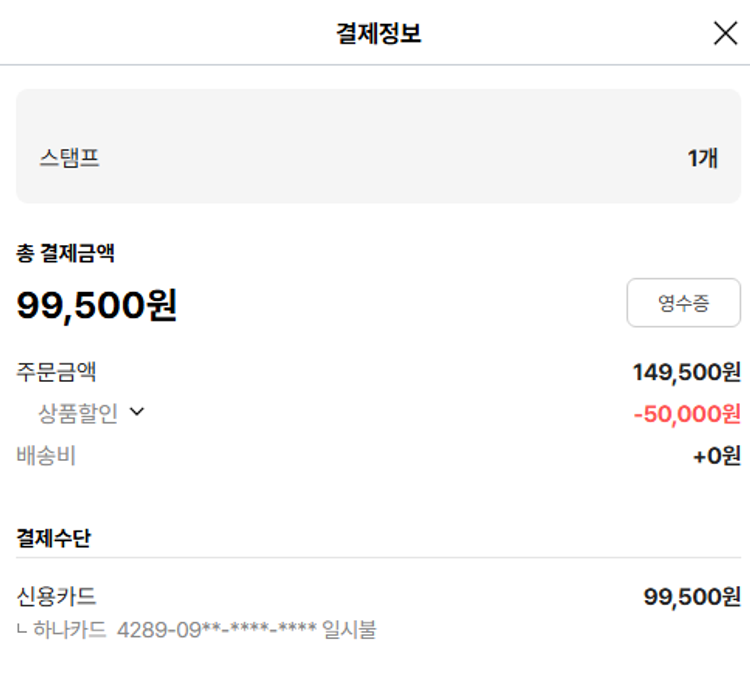
Task: Select the 스탬프 label text
Action: (x=69, y=158)
